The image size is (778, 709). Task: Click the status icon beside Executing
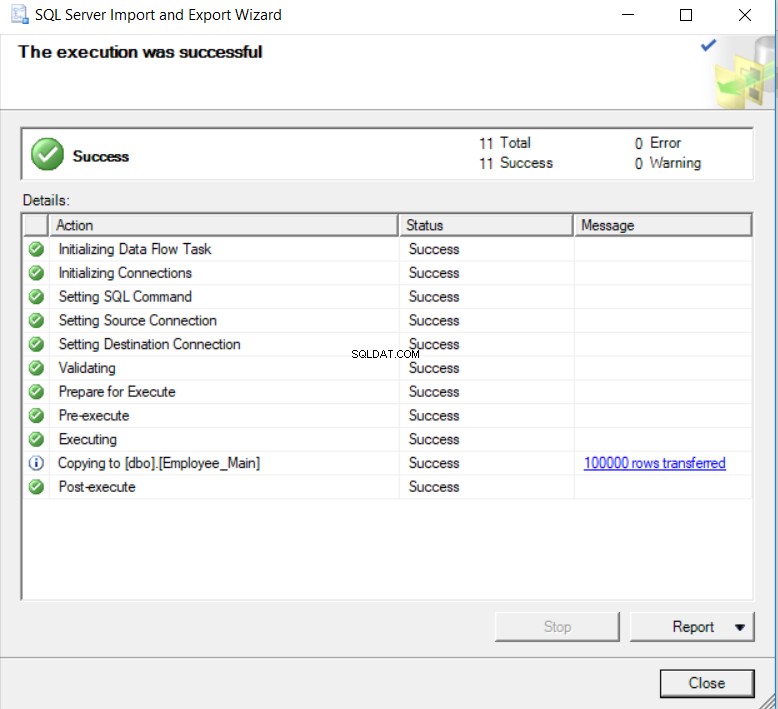click(36, 439)
